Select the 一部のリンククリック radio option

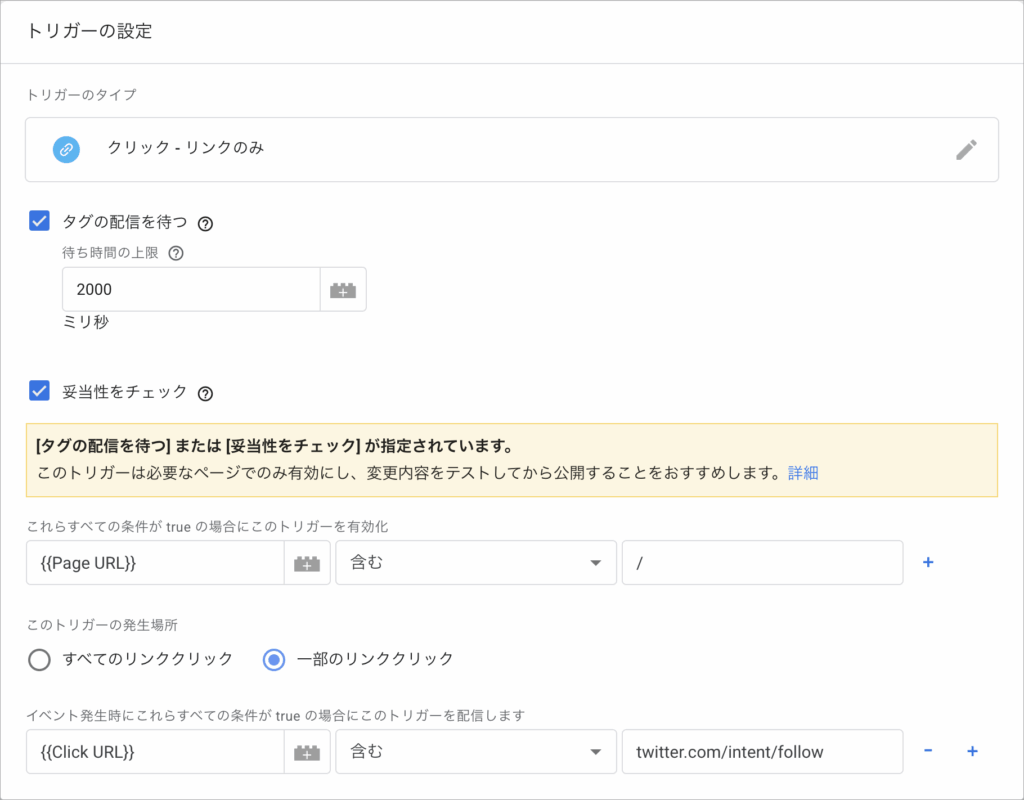273,659
